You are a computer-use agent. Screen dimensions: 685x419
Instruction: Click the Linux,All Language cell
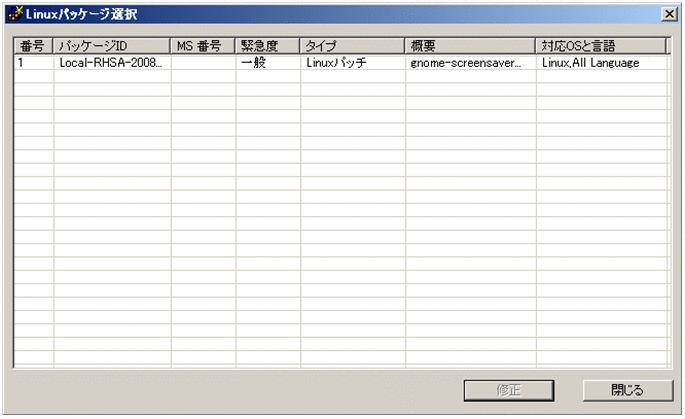click(x=602, y=63)
